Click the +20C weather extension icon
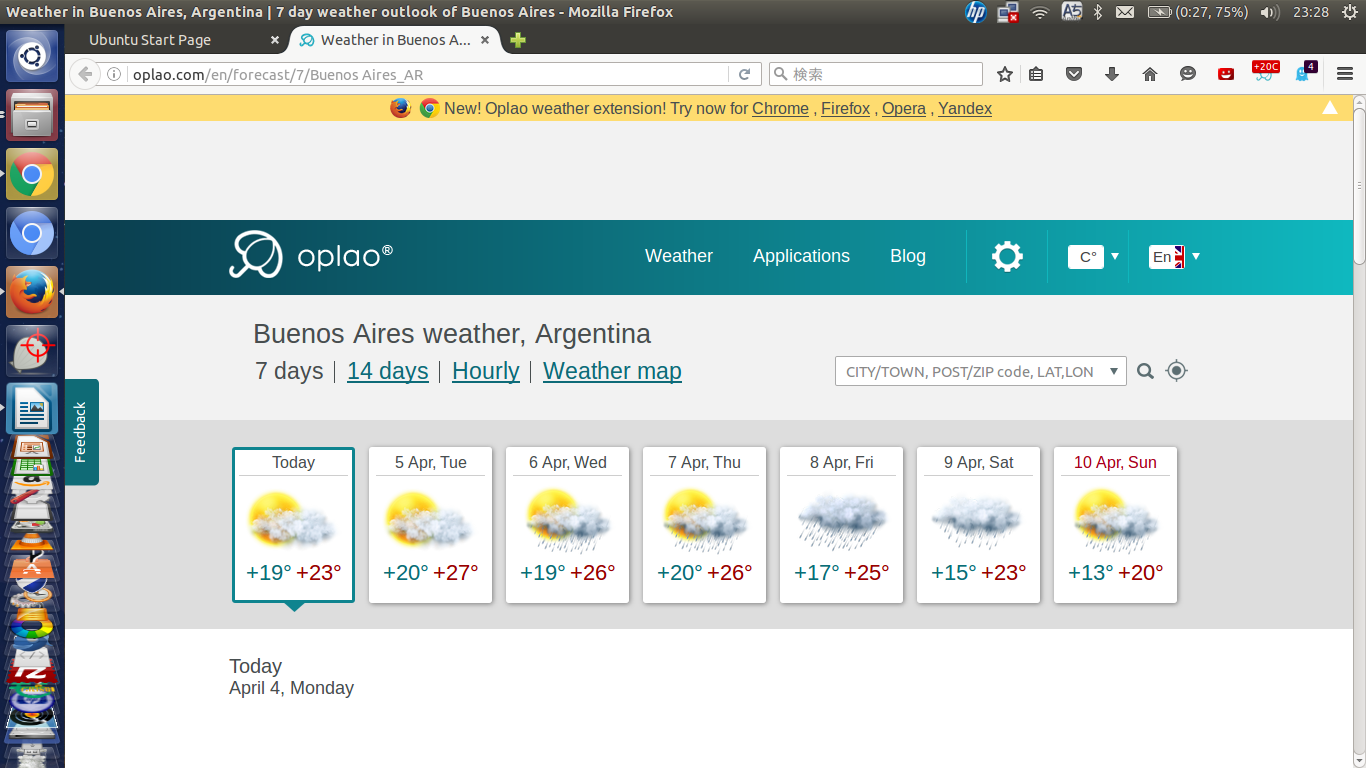 [x=1265, y=72]
